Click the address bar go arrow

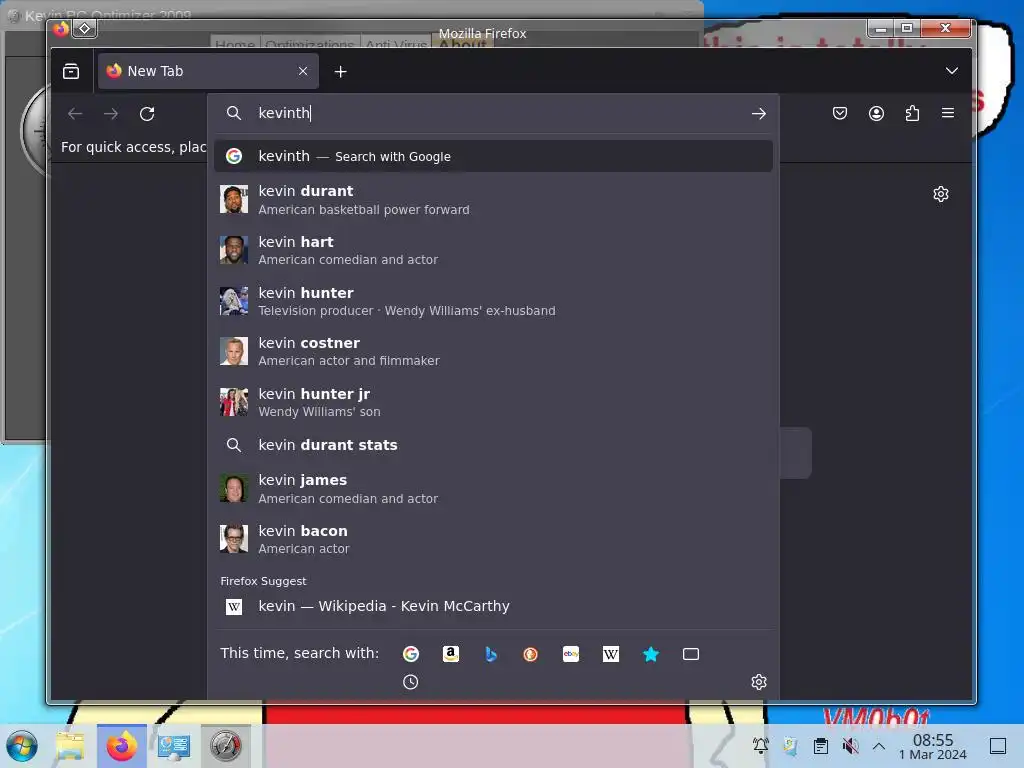coord(758,114)
